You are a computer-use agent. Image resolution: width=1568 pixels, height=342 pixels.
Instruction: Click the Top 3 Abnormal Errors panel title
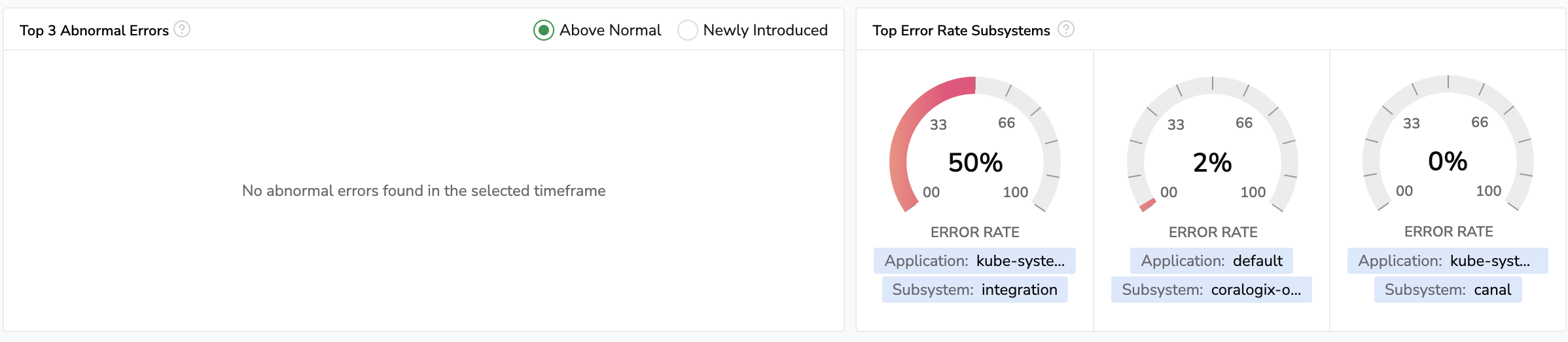point(94,30)
